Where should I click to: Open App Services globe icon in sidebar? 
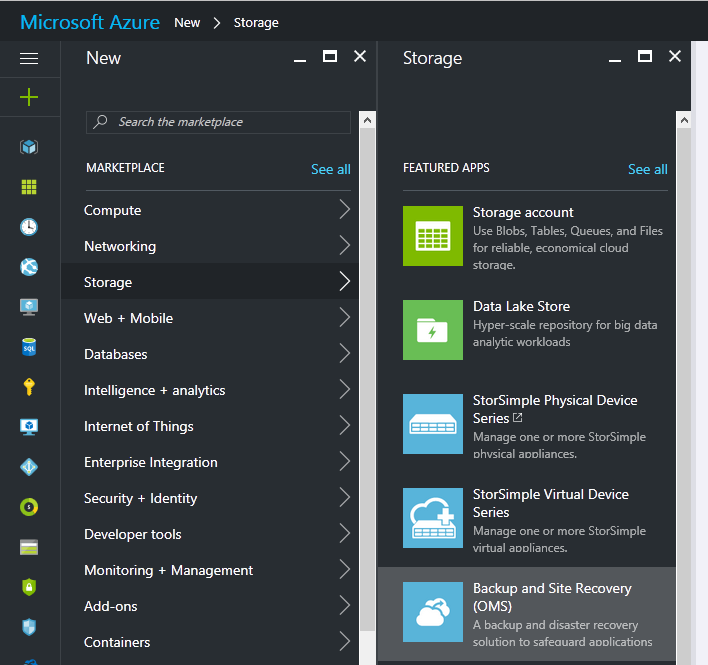29,267
